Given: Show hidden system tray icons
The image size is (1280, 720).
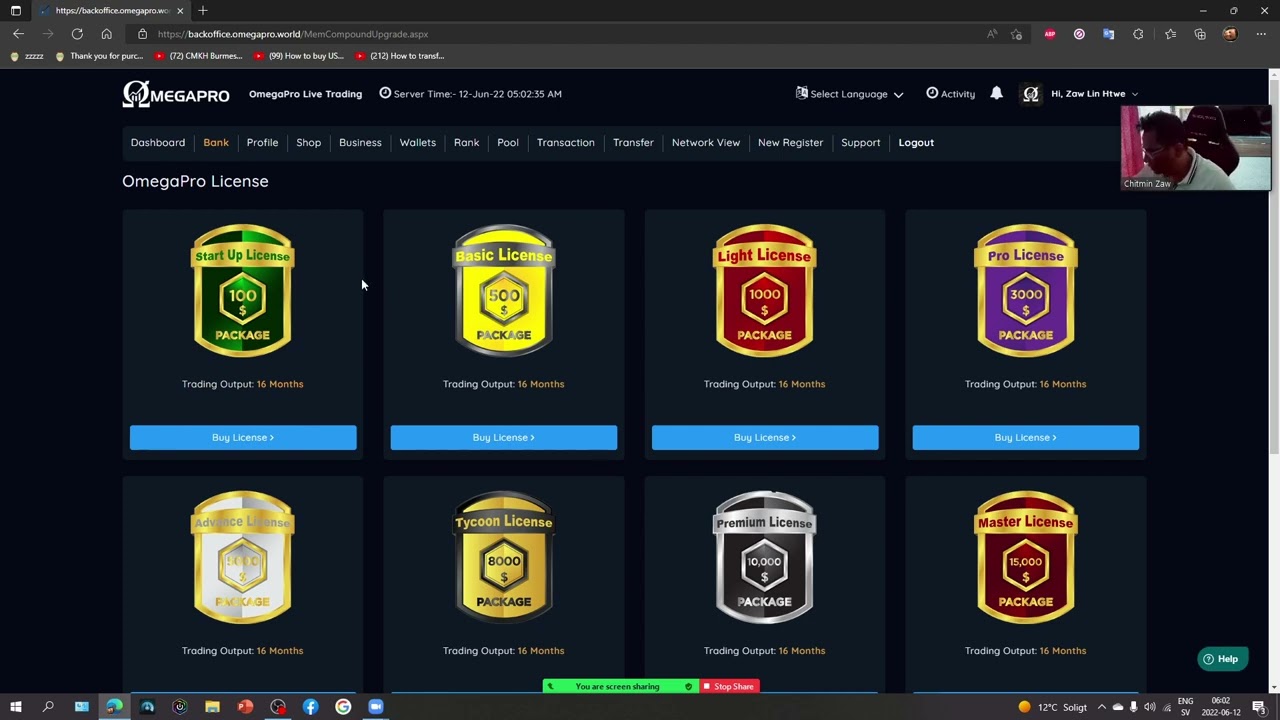Looking at the screenshot, I should pos(1102,707).
